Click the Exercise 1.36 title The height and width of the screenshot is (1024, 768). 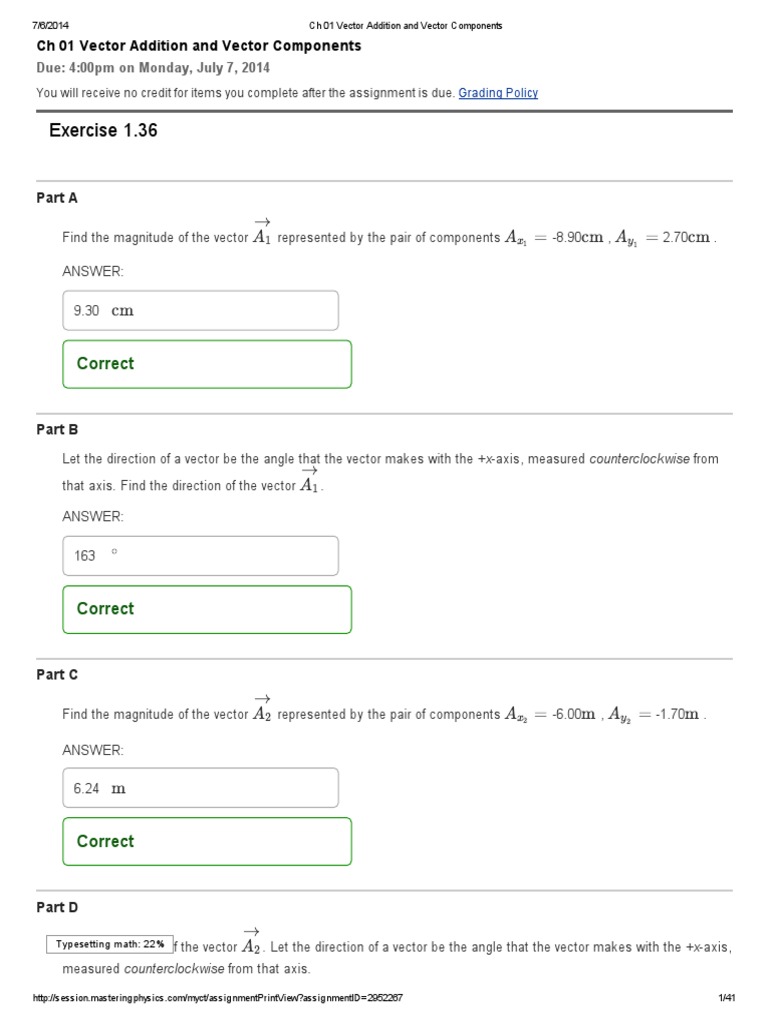tap(103, 131)
